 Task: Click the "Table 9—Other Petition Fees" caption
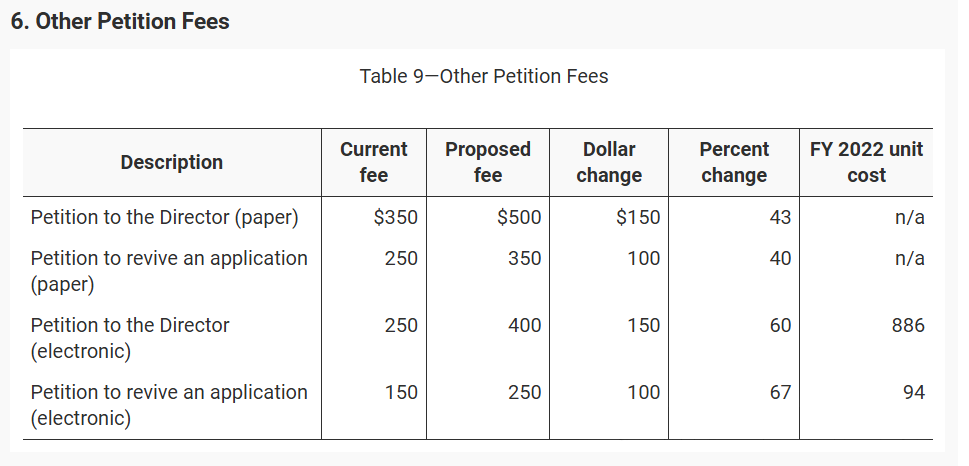coord(484,76)
